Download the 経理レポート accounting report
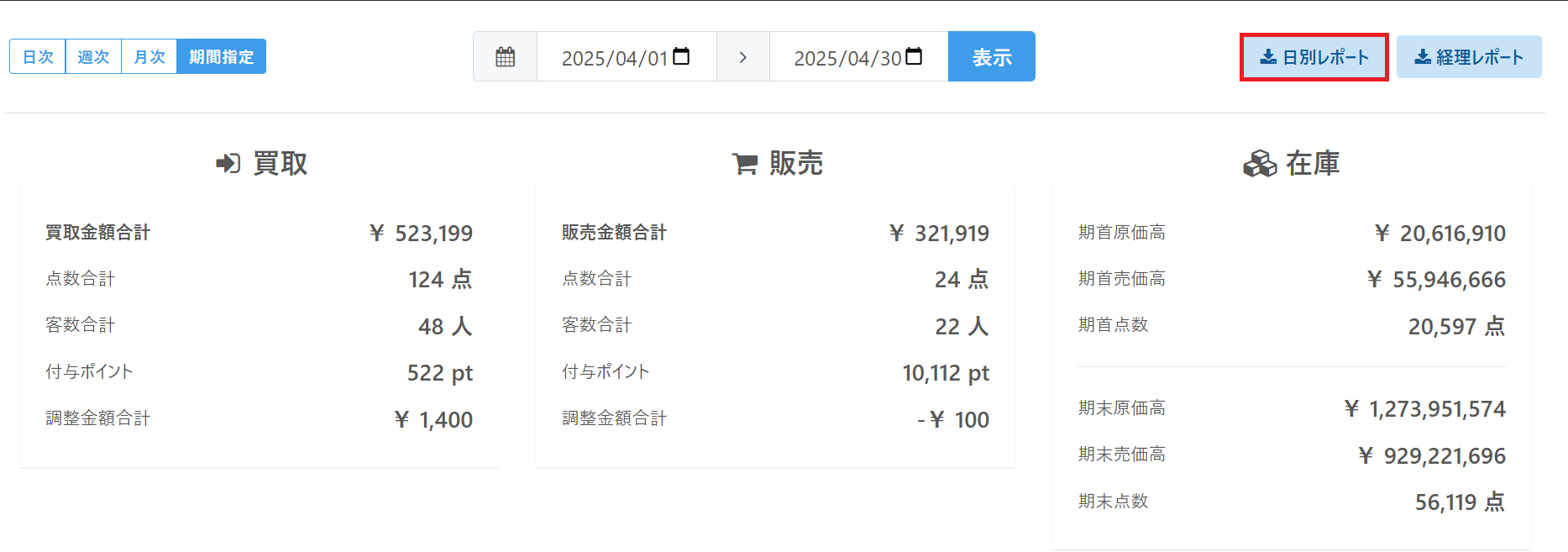This screenshot has height=552, width=1568. [x=1469, y=57]
